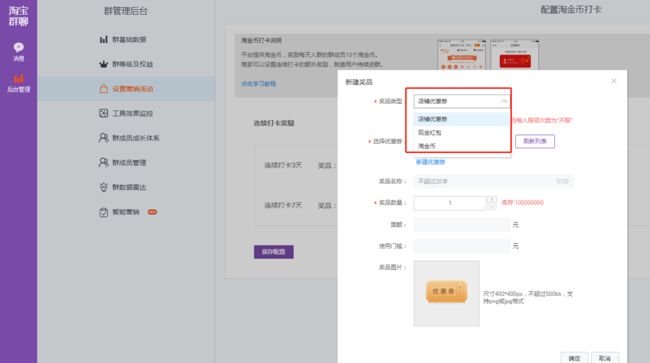The height and width of the screenshot is (363, 650).
Task: Open the 设置营销活动 menu item
Action: click(x=126, y=89)
